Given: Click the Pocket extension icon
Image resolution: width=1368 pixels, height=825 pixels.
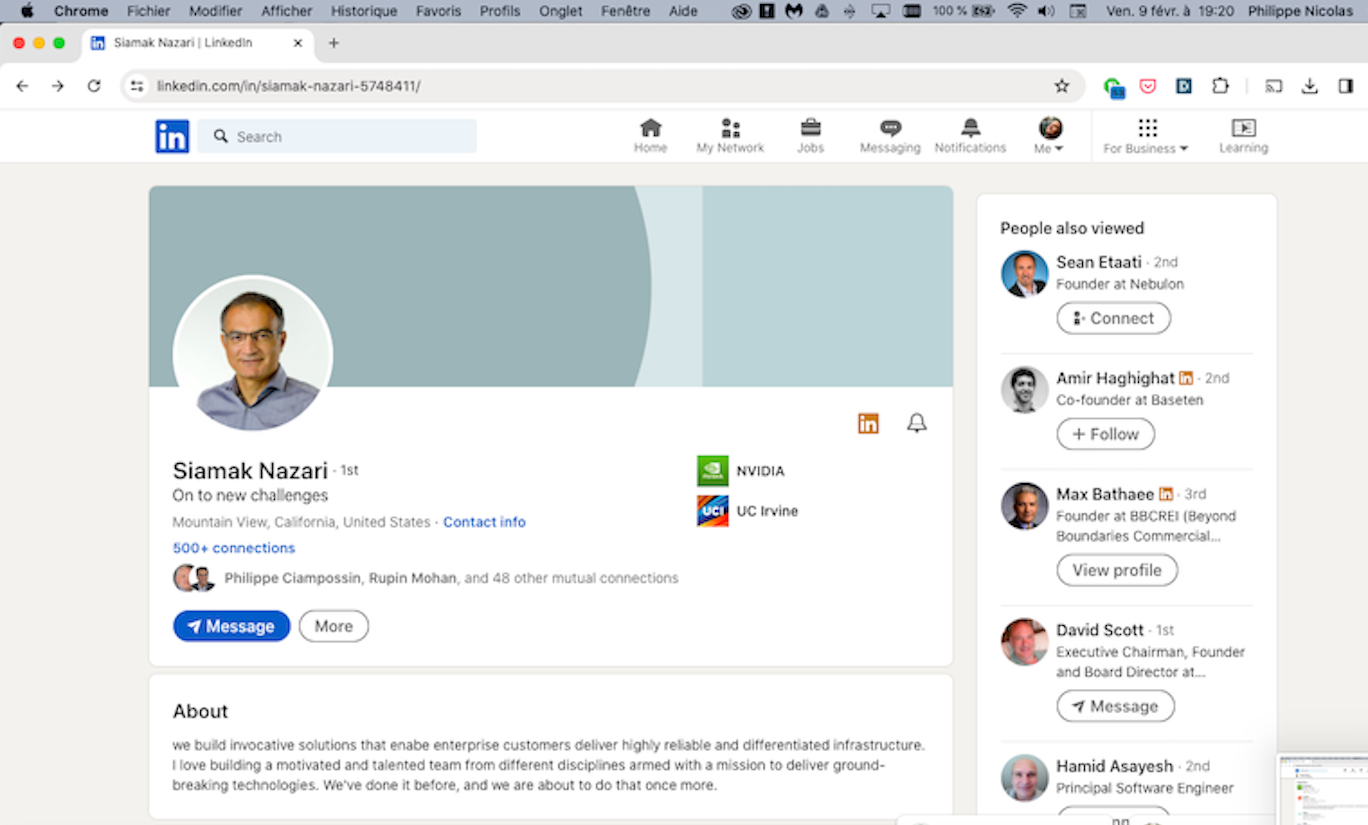Looking at the screenshot, I should click(1148, 86).
